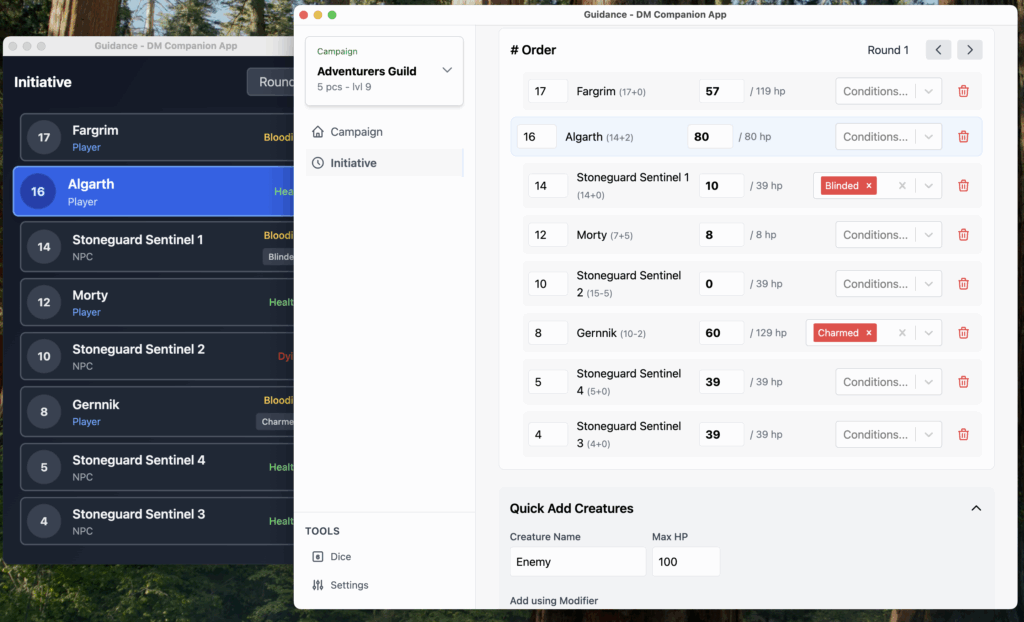Remove the Blinded condition tag x
The image size is (1024, 622).
pos(869,186)
